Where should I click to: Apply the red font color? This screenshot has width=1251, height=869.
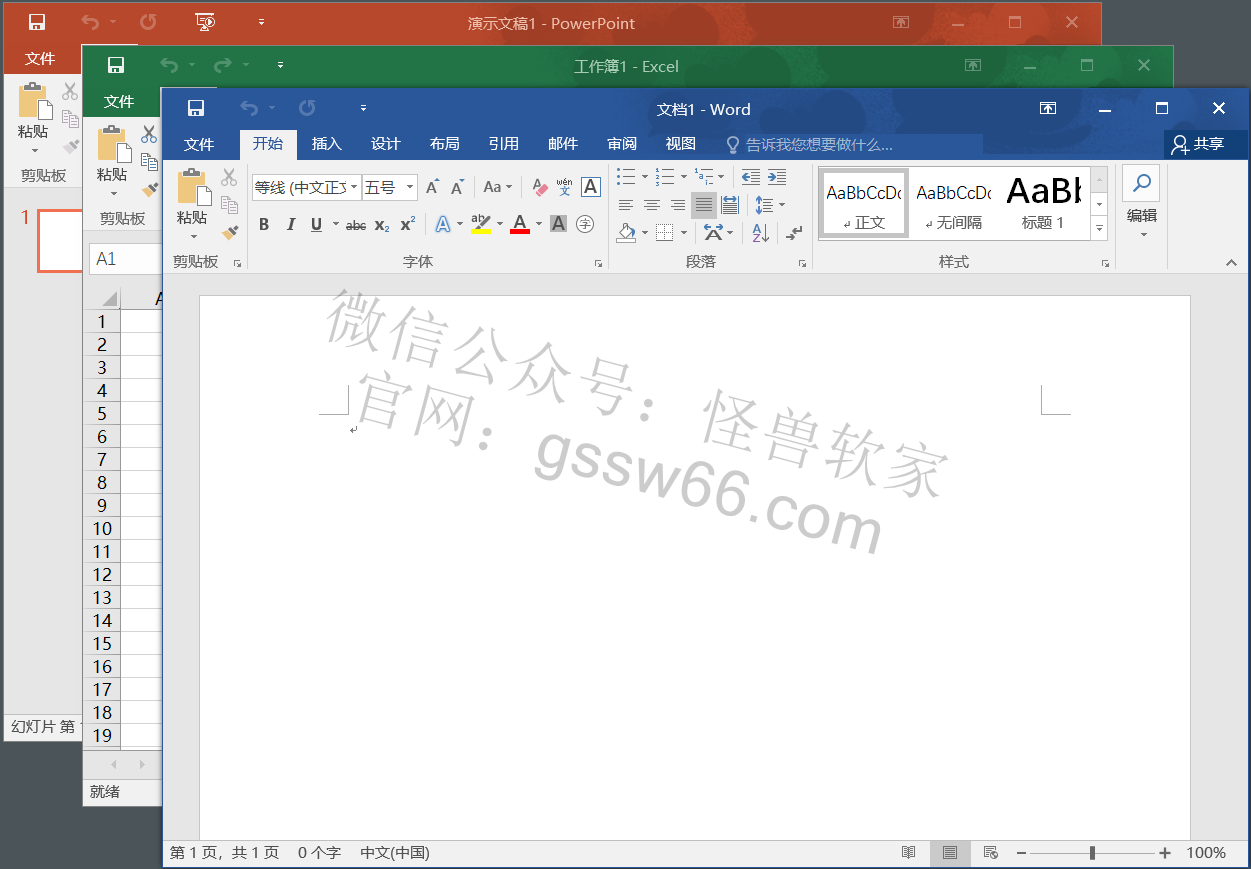point(520,224)
